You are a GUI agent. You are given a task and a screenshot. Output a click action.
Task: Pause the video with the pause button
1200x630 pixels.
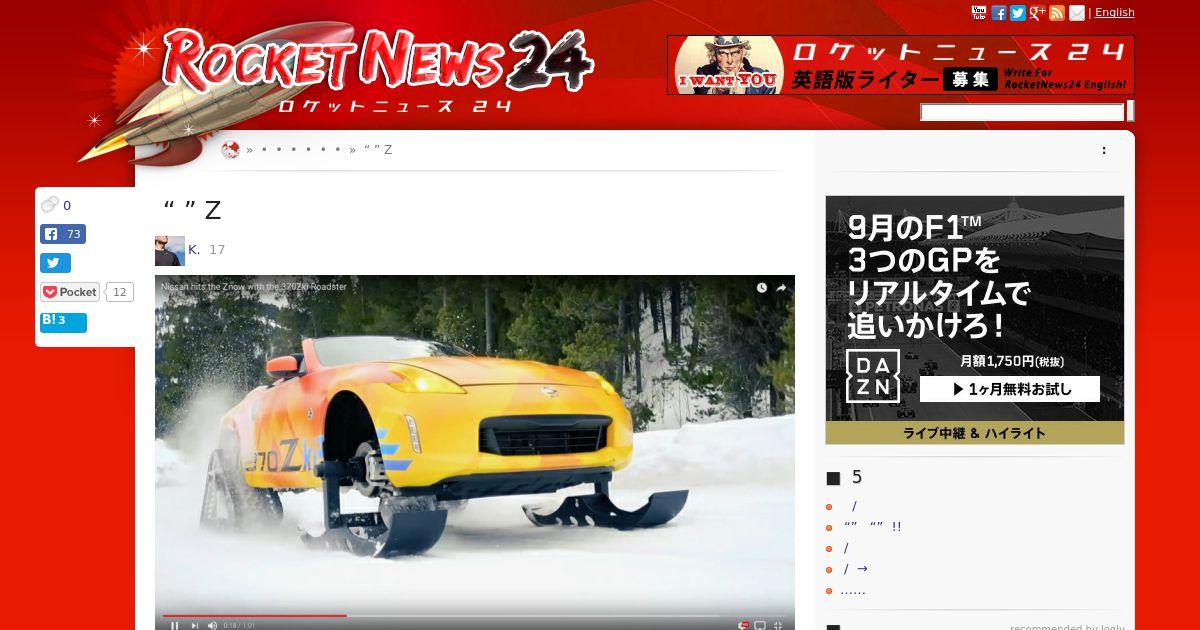coord(174,626)
